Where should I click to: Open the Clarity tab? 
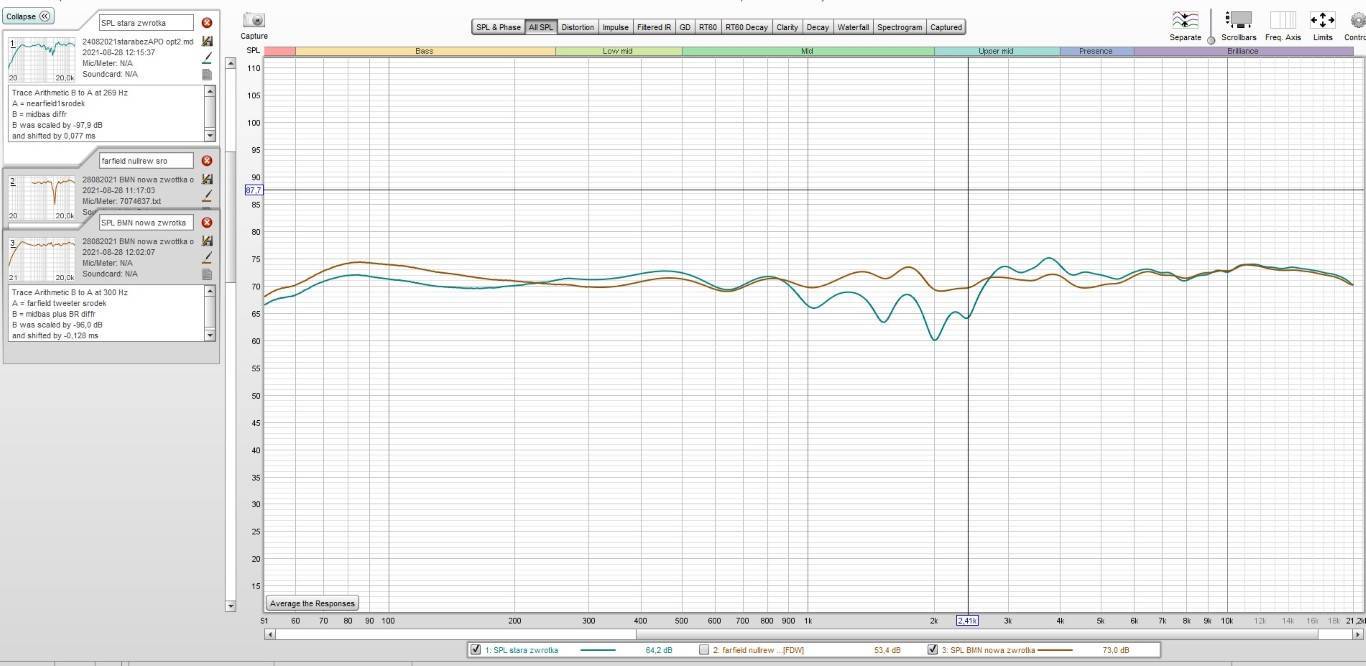[x=787, y=27]
